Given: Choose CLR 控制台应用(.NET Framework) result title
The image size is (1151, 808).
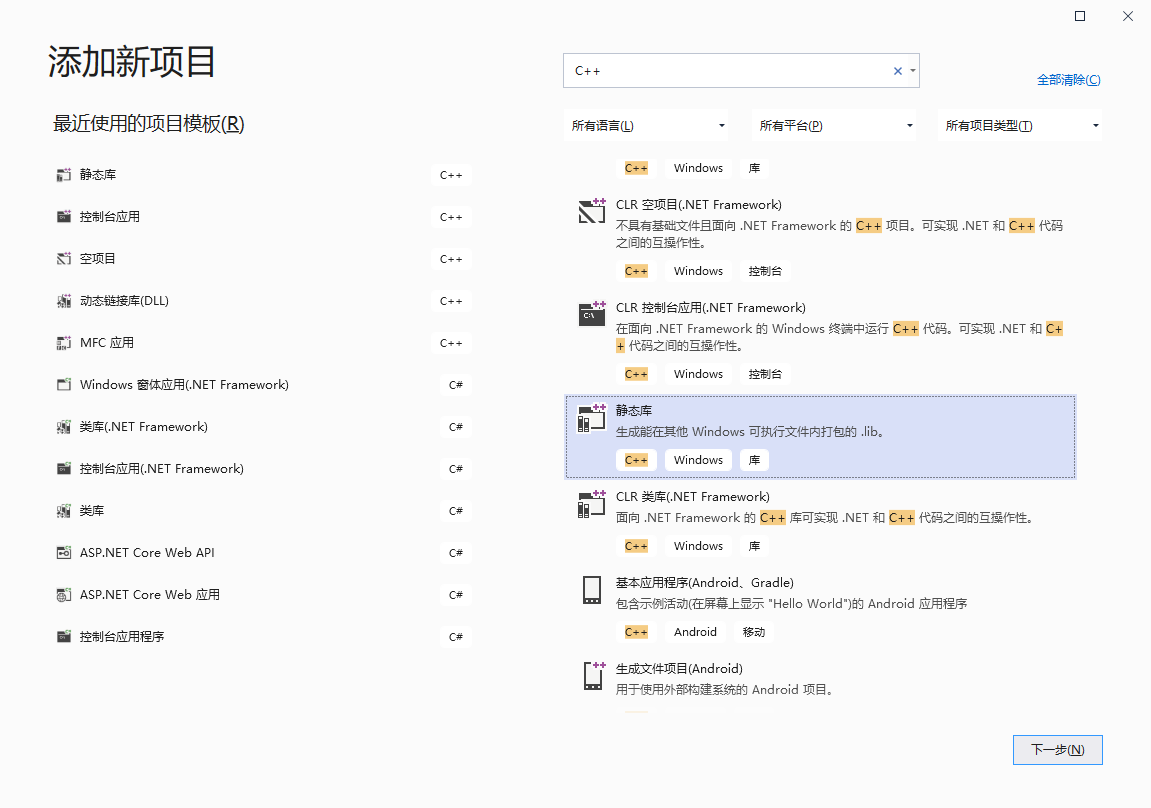Looking at the screenshot, I should coord(711,307).
